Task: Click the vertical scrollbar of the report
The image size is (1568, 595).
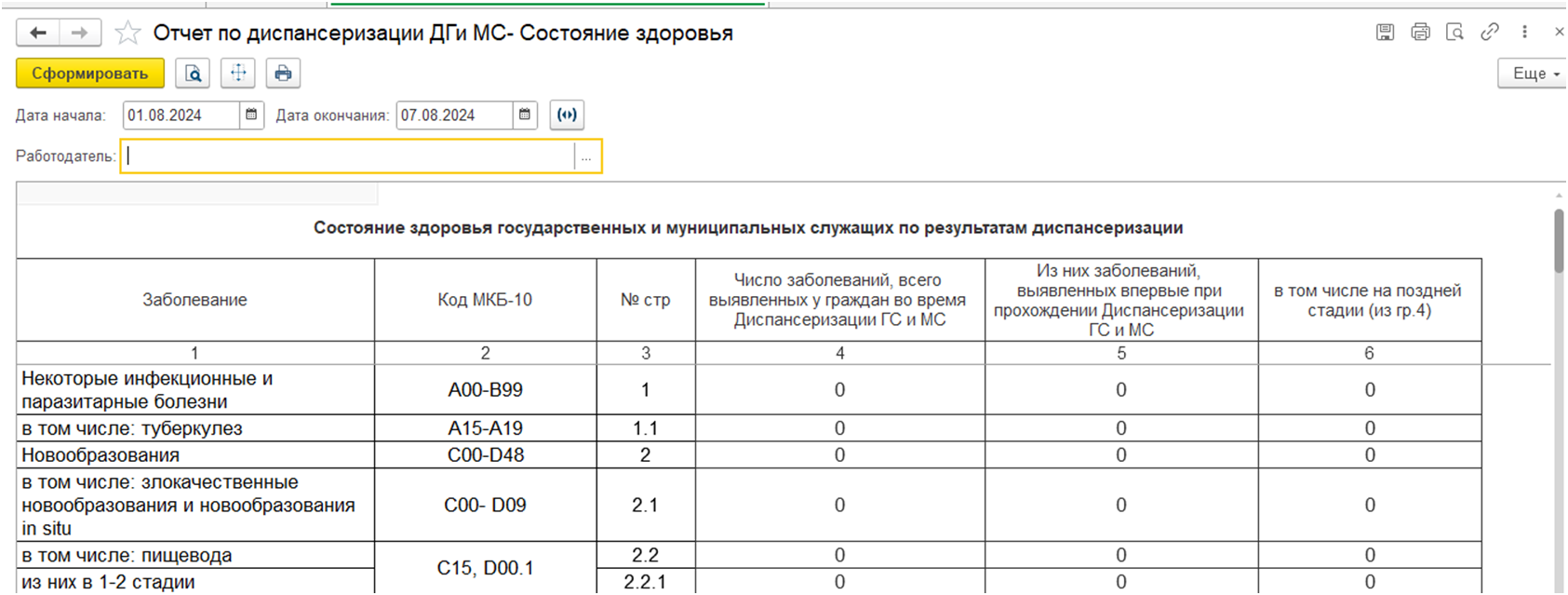Action: click(x=1559, y=242)
